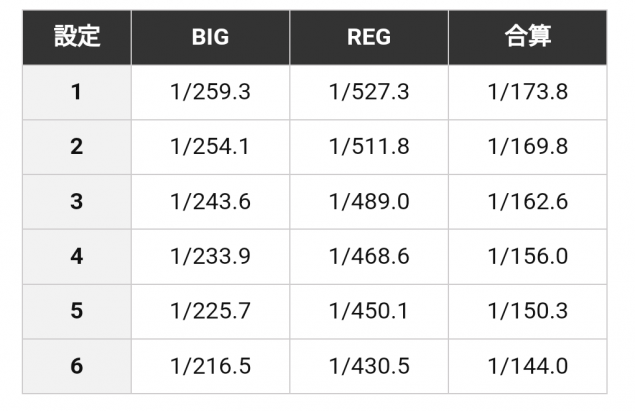
Task: Click combined value 1/173.8
Action: pos(527,93)
